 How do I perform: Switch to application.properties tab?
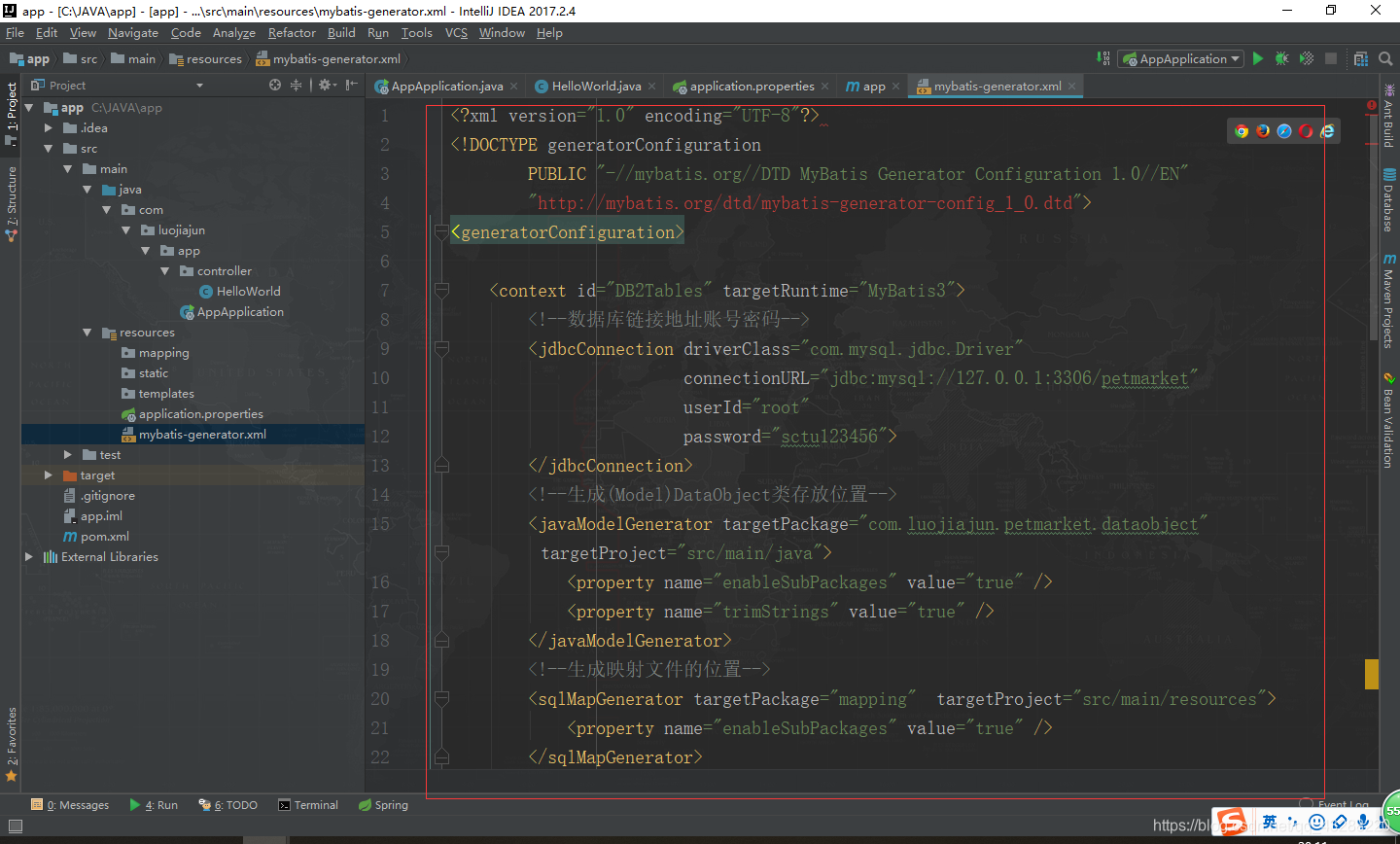pos(752,87)
